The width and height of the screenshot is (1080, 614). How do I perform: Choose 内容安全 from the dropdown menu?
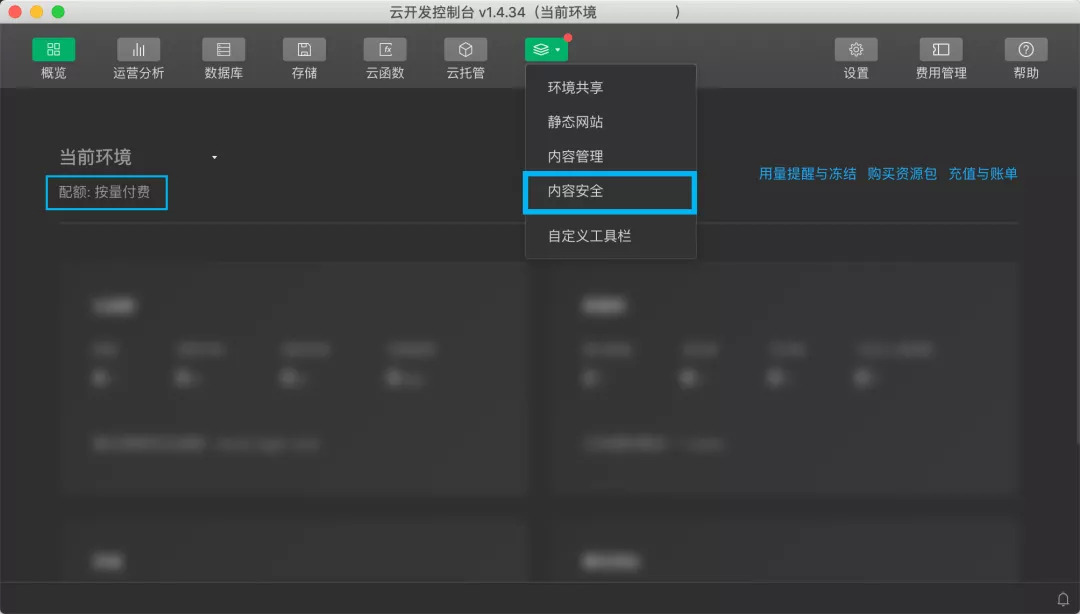(610, 192)
